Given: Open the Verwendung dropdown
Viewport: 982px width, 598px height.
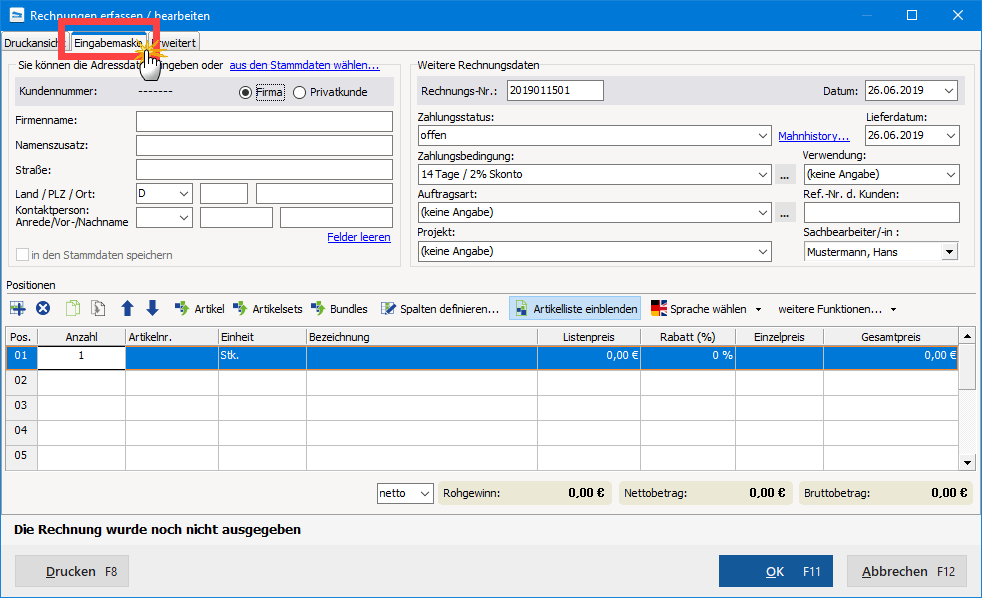Looking at the screenshot, I should (881, 174).
